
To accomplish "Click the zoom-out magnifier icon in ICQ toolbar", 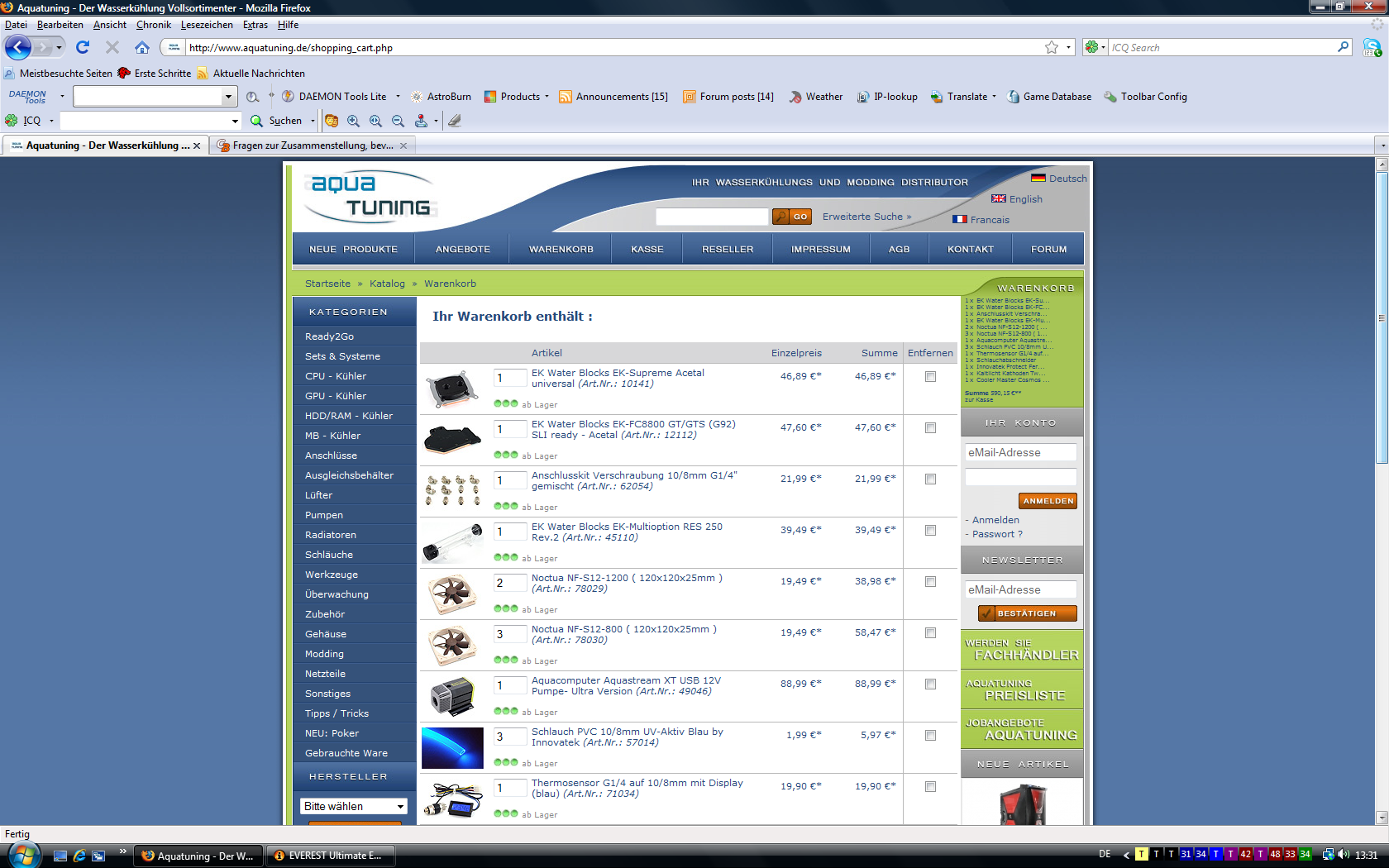I will coord(398,121).
